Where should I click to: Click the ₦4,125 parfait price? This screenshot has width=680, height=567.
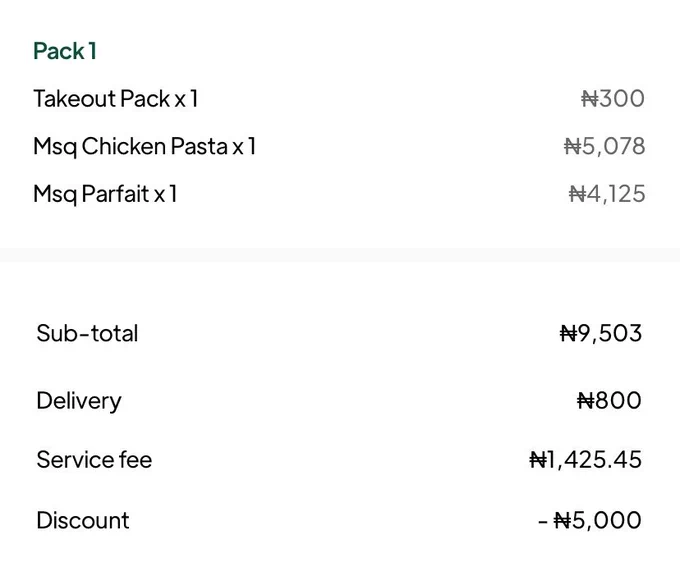point(607,194)
